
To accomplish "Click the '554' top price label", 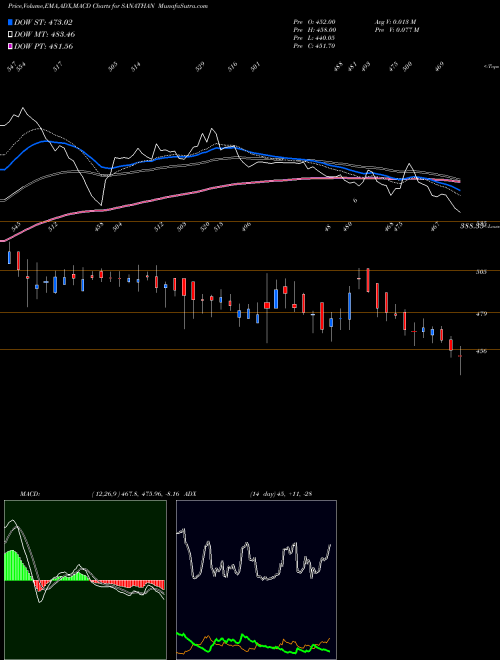I will tap(21, 67).
